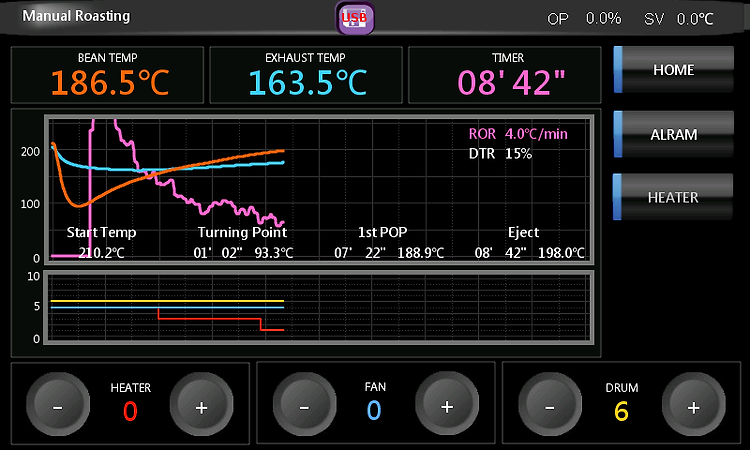Tap the OP 0.0% value
This screenshot has width=750, height=450.
coord(603,19)
